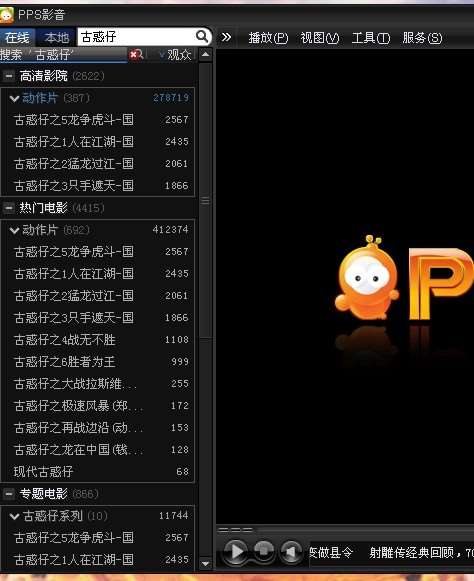
Task: Collapse the 热门电影 section
Action: click(x=9, y=208)
